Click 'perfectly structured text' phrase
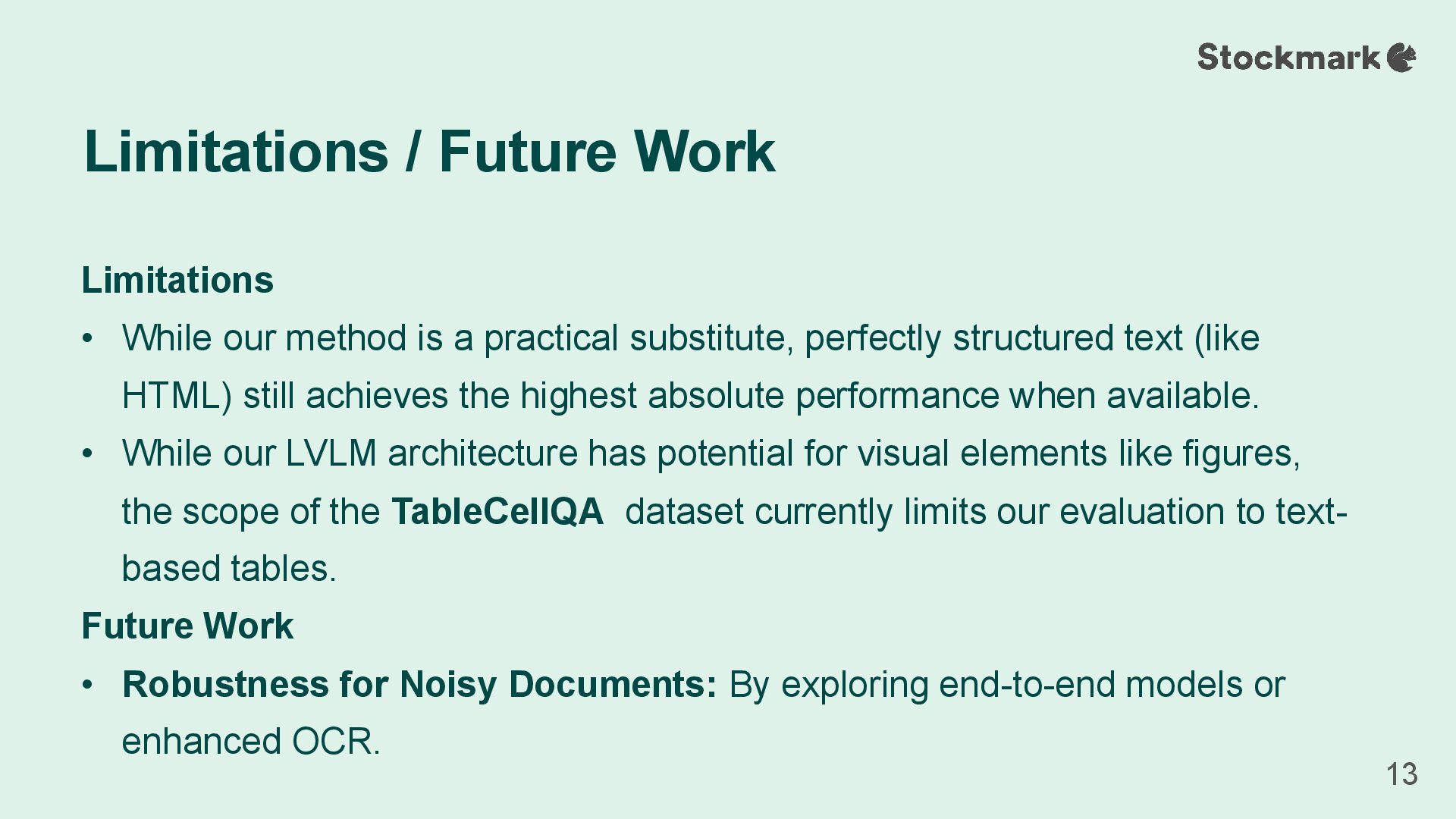This screenshot has height=819, width=1456. click(x=993, y=338)
